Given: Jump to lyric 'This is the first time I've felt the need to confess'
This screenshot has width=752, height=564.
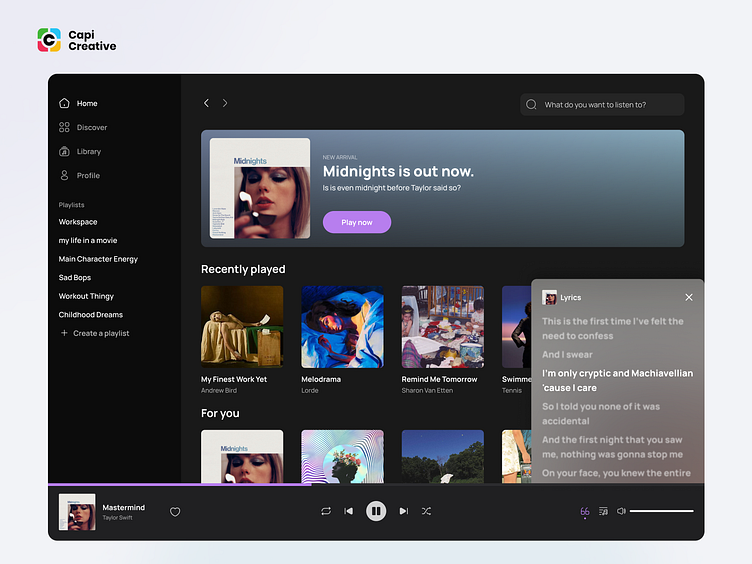Looking at the screenshot, I should [x=613, y=329].
